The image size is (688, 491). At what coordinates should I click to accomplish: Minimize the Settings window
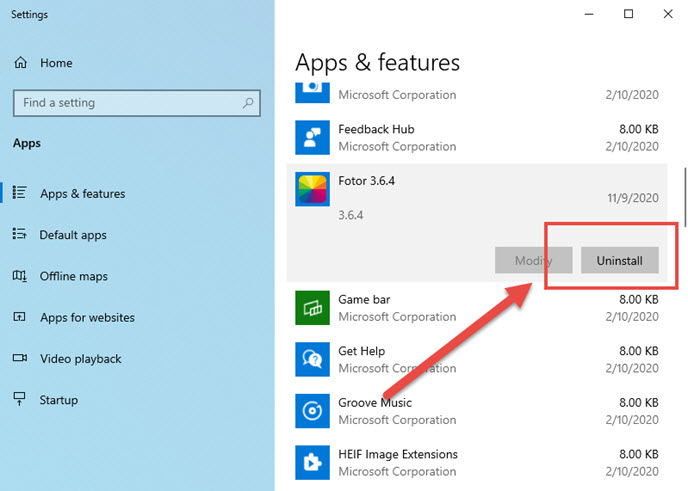(x=589, y=14)
